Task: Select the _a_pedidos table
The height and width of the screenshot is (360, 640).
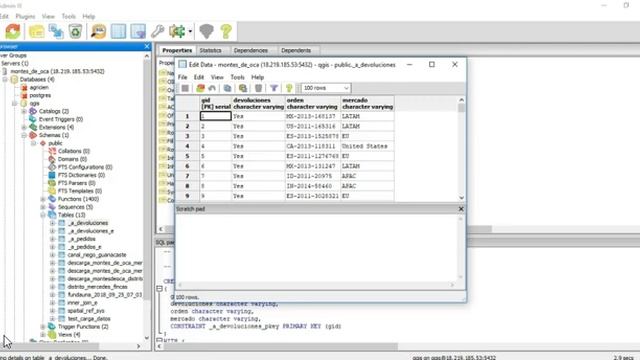Action: point(82,239)
